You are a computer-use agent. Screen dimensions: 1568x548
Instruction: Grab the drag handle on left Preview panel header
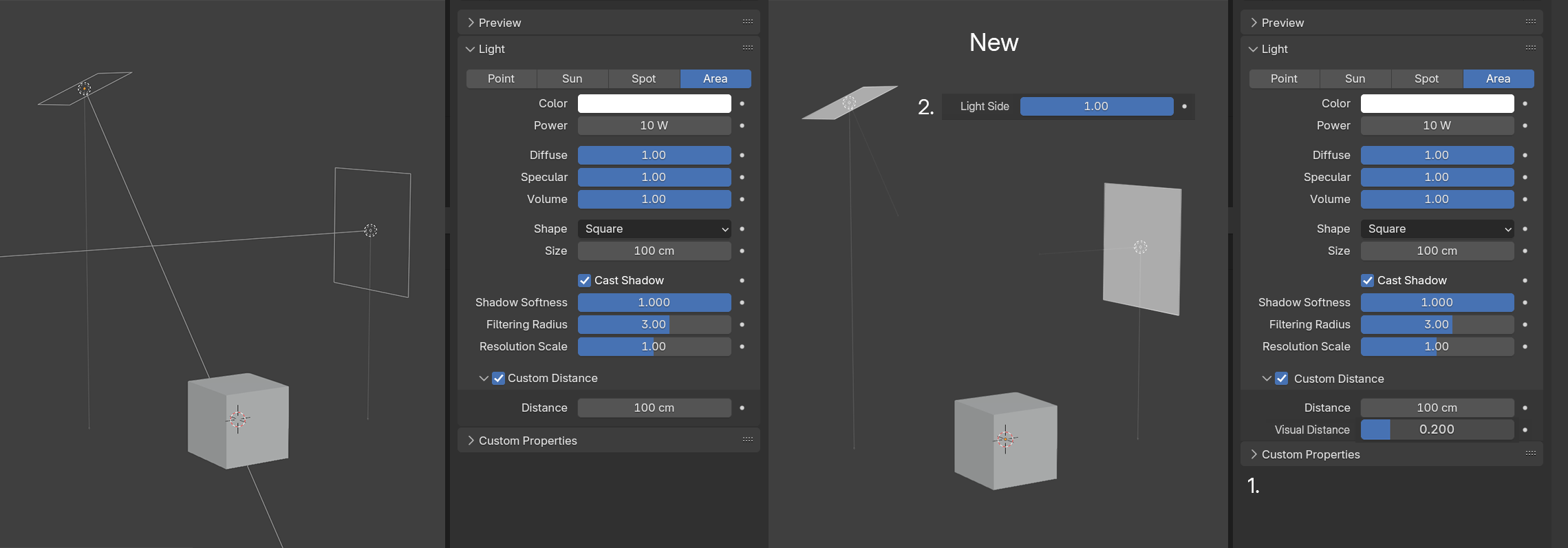coord(748,22)
